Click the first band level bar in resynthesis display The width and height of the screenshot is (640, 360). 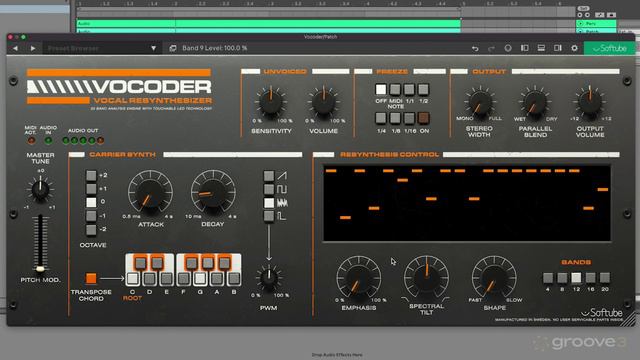(x=331, y=171)
